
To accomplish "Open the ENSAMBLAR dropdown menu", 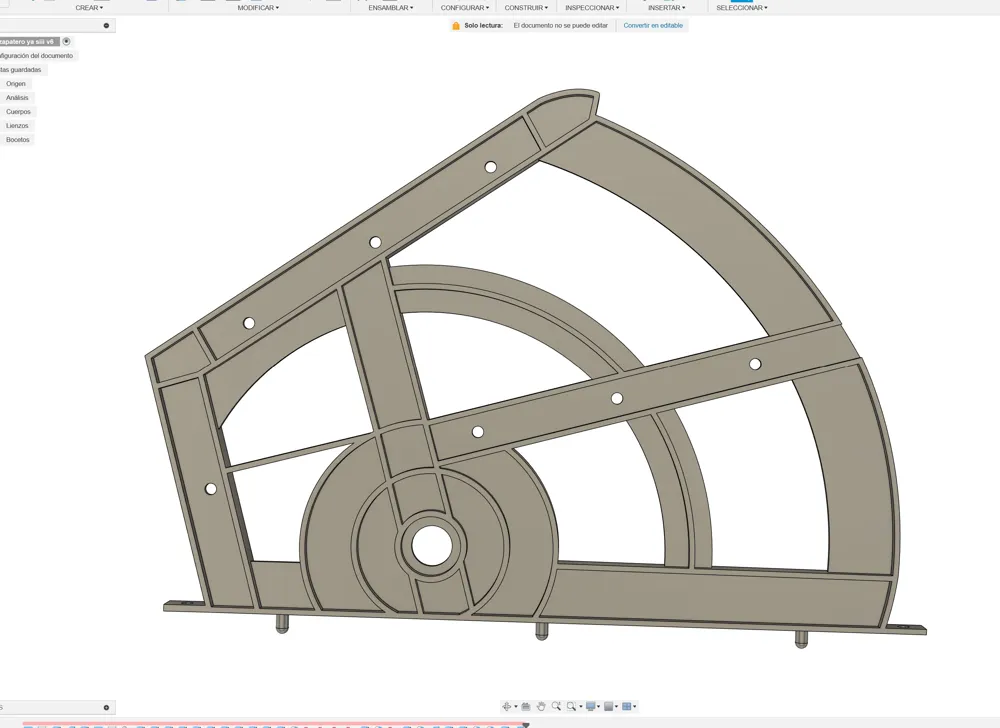I will (390, 8).
